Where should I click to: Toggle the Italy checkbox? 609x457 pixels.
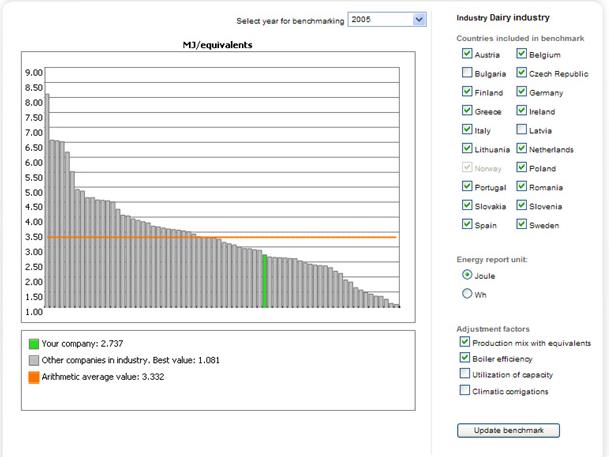(467, 129)
